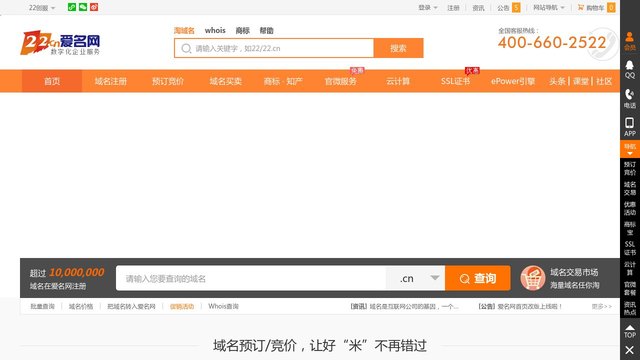Image resolution: width=640 pixels, height=360 pixels.
Task: Click the 域名交易市场 basket icon
Action: 533,278
